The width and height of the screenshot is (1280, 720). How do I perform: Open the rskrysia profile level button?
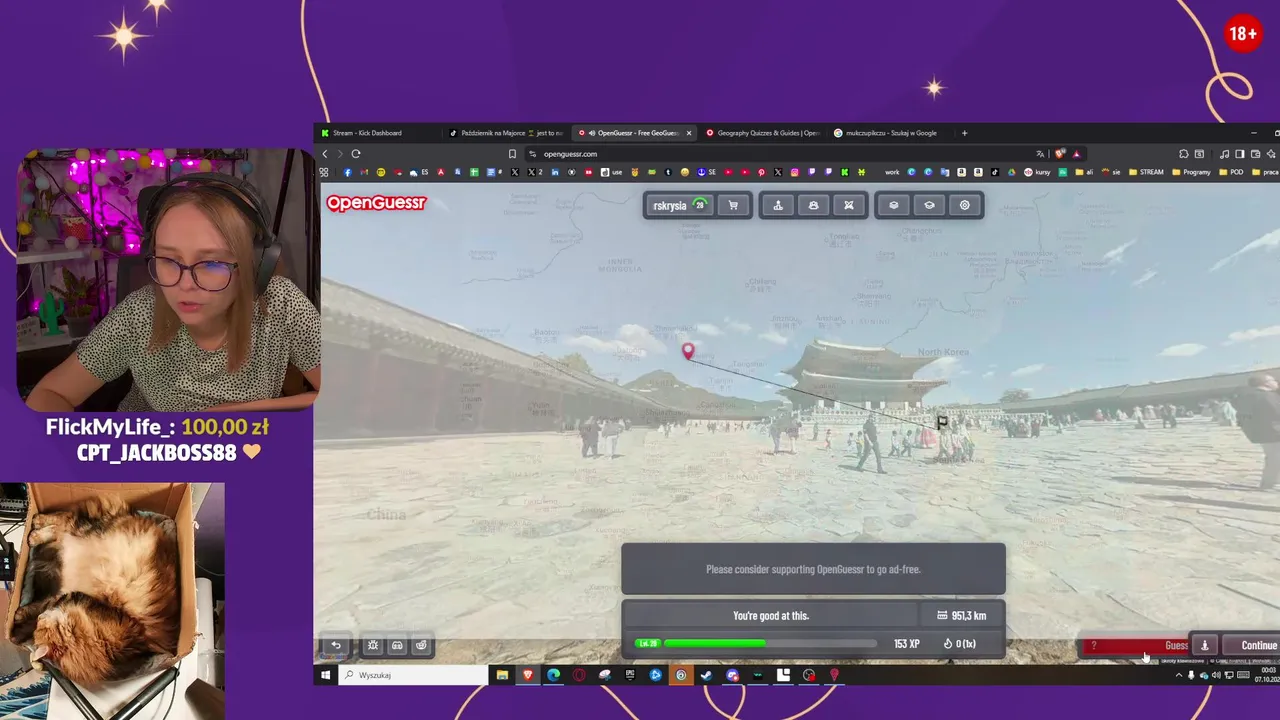point(680,205)
